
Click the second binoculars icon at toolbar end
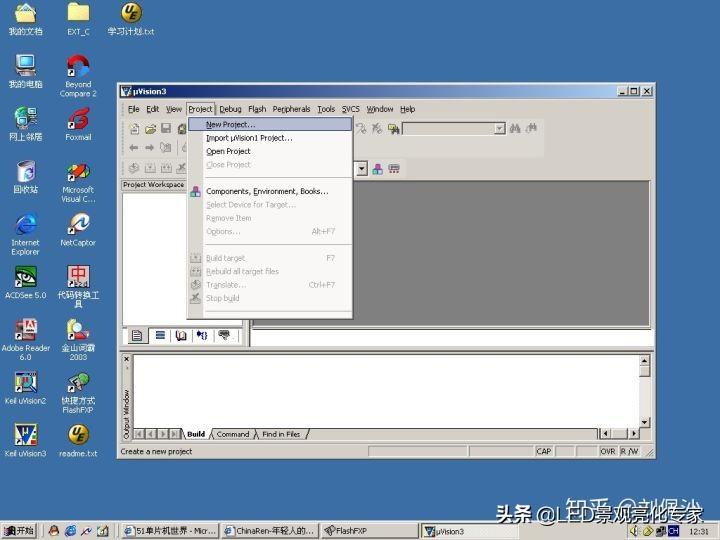pyautogui.click(x=531, y=129)
